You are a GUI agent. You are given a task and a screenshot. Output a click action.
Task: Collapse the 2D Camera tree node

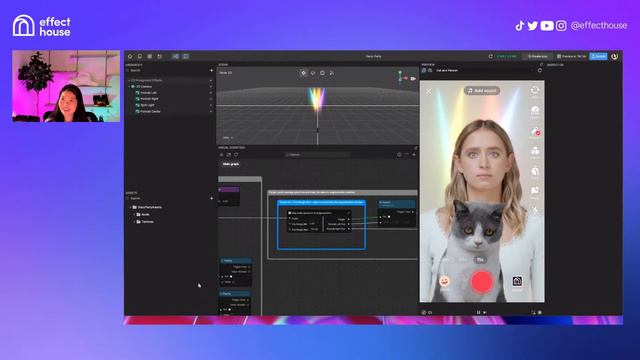pyautogui.click(x=129, y=87)
